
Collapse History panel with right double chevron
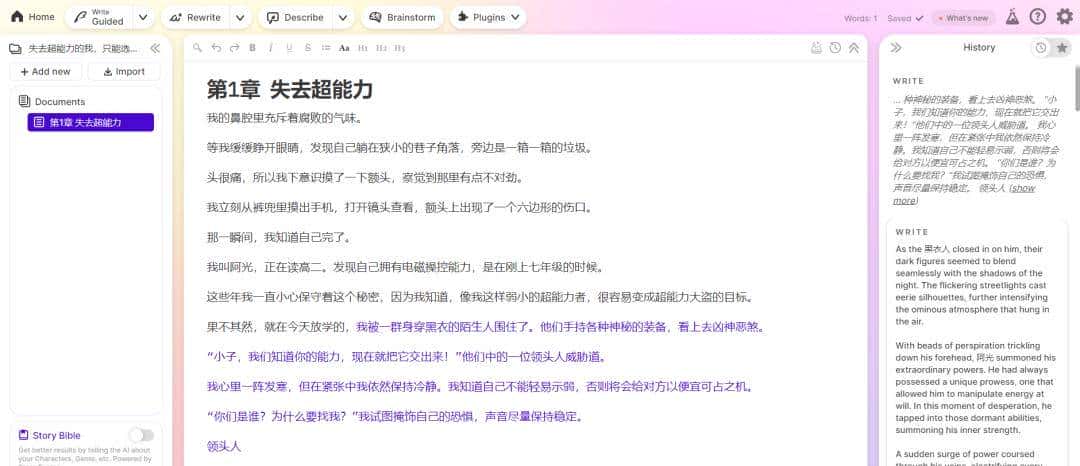[896, 47]
